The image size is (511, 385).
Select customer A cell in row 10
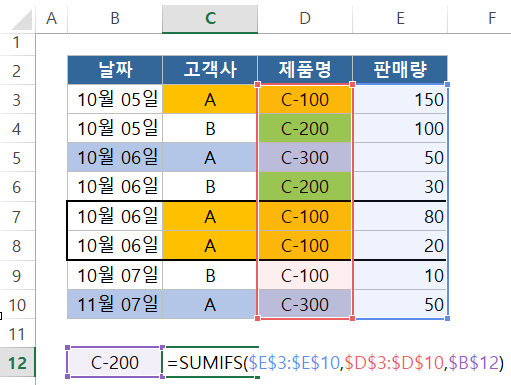(x=210, y=304)
